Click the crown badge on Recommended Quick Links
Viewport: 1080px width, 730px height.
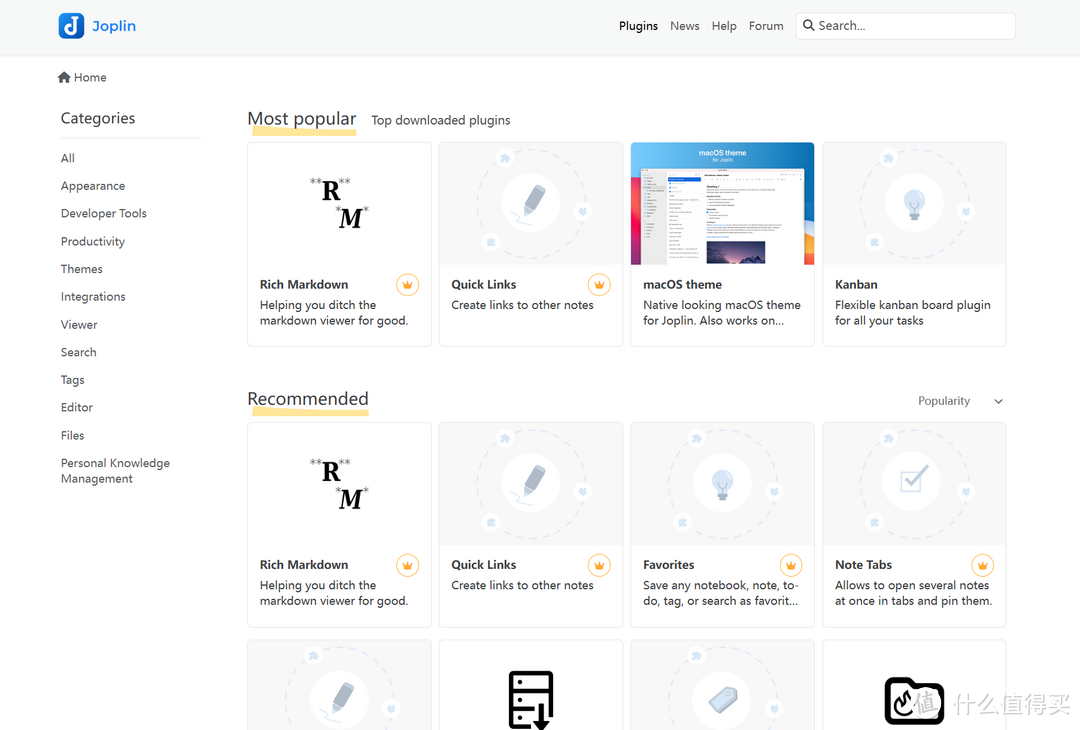coord(599,565)
